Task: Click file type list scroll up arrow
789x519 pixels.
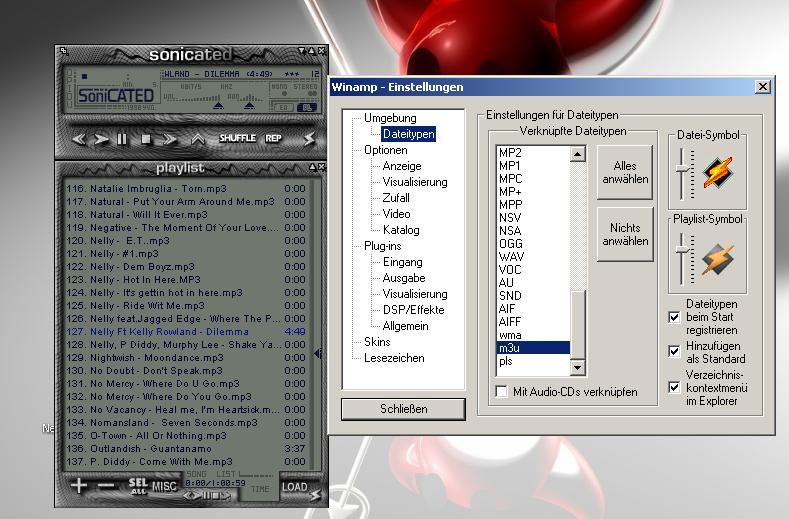Action: pyautogui.click(x=578, y=154)
